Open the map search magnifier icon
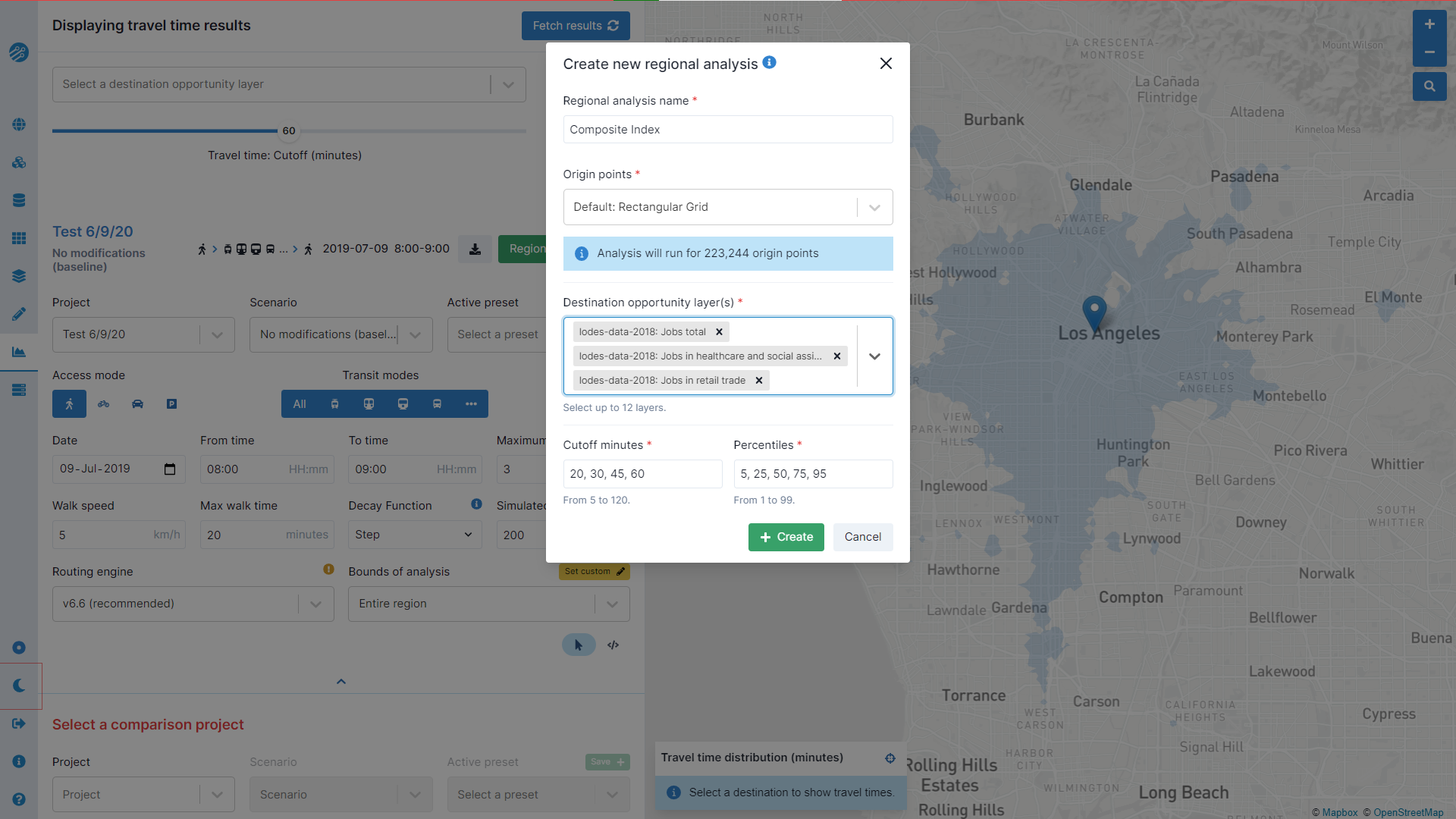The width and height of the screenshot is (1456, 819). (x=1429, y=86)
